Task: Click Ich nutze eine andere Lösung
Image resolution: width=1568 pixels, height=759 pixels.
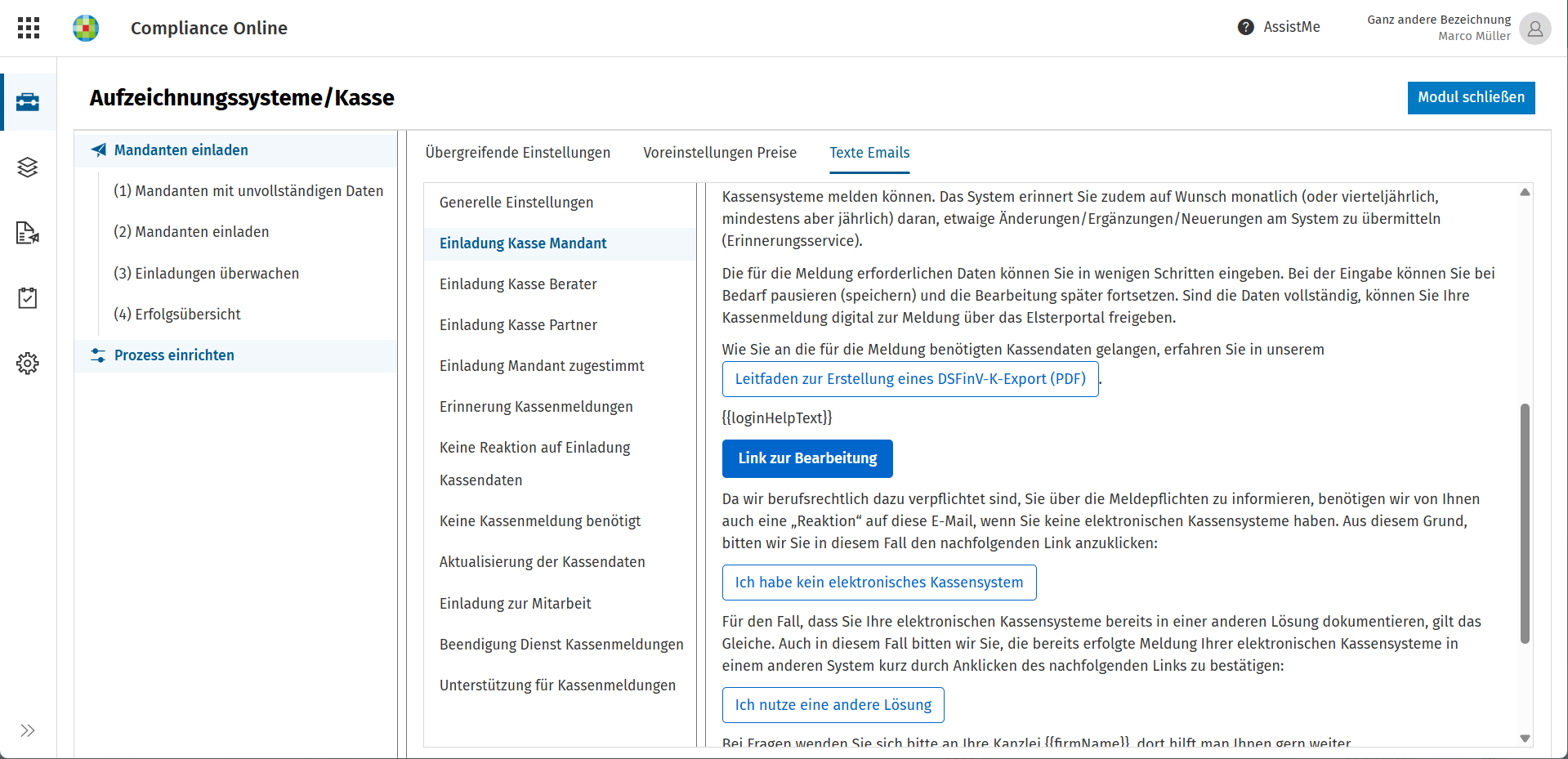Action: [x=833, y=705]
